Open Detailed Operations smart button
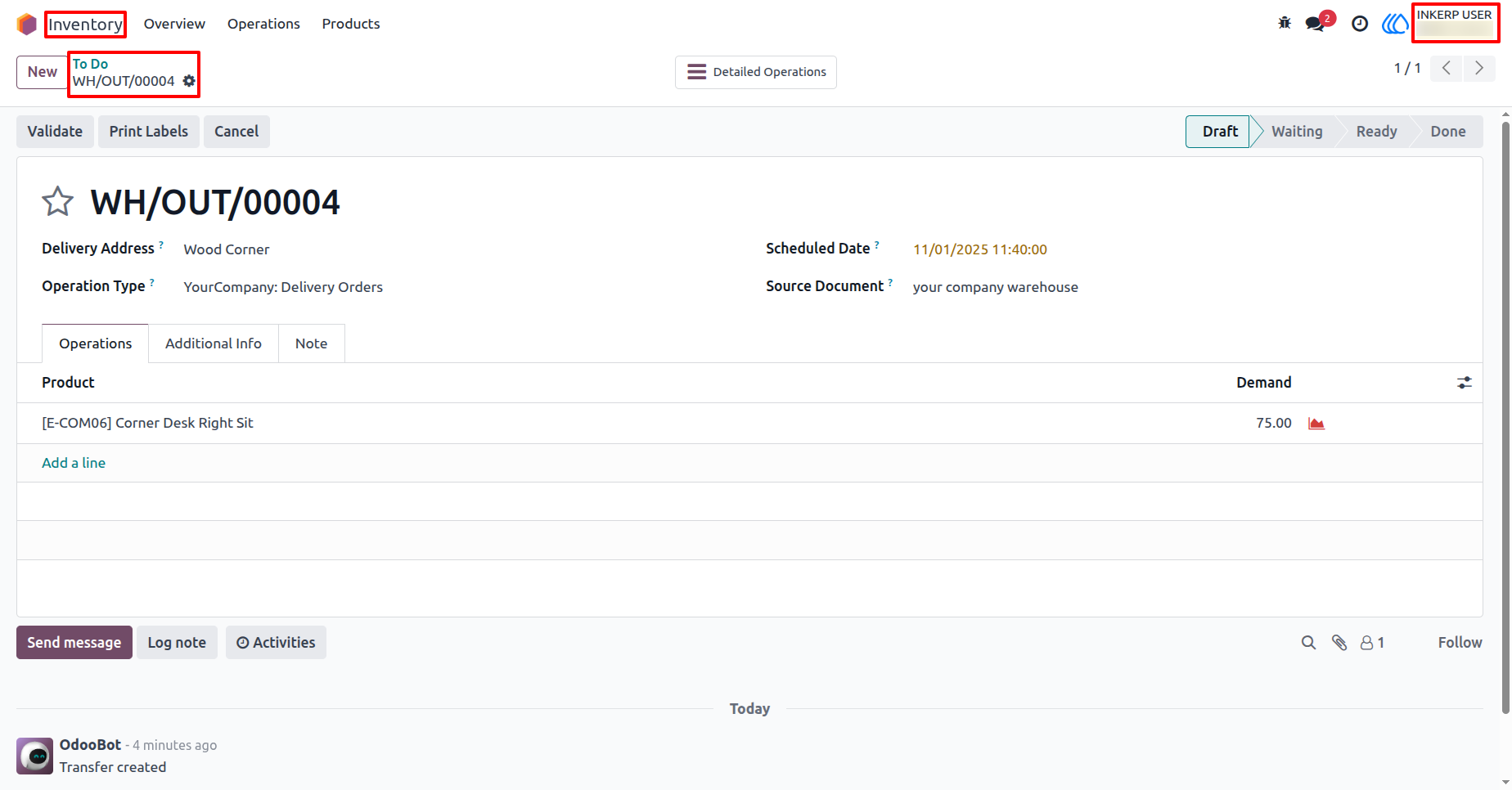The image size is (1512, 790). click(x=756, y=72)
